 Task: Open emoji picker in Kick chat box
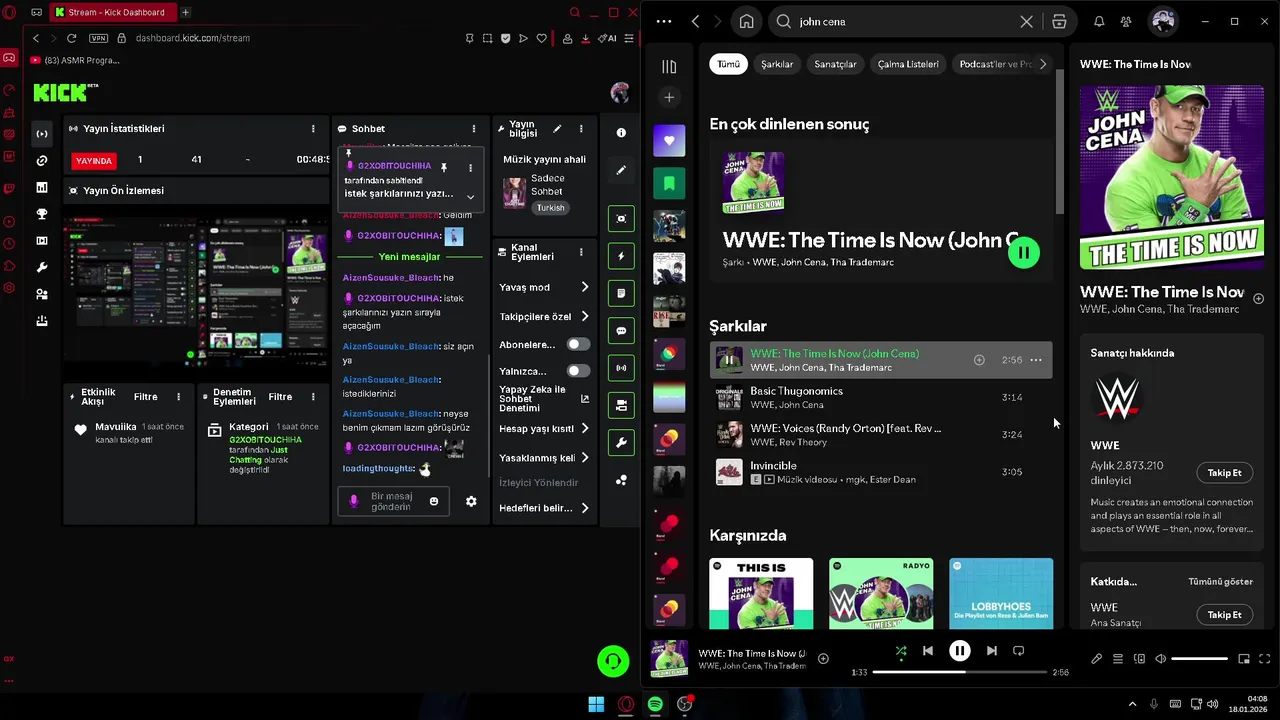click(433, 501)
